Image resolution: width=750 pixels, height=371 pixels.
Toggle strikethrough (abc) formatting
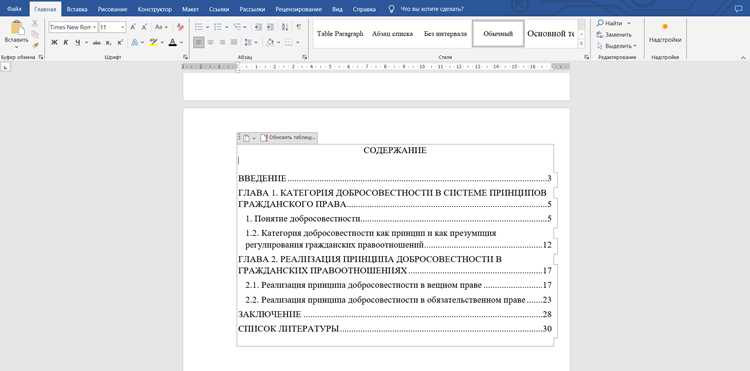97,43
